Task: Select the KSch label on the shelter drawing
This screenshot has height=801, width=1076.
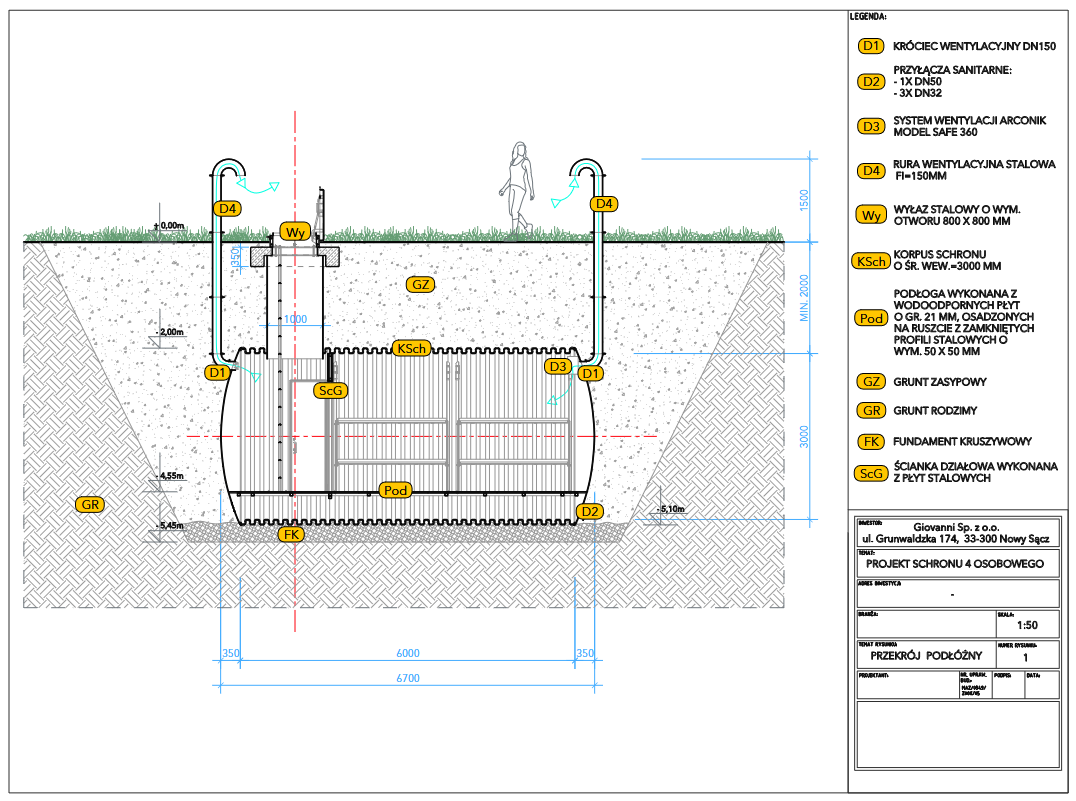Action: [412, 348]
